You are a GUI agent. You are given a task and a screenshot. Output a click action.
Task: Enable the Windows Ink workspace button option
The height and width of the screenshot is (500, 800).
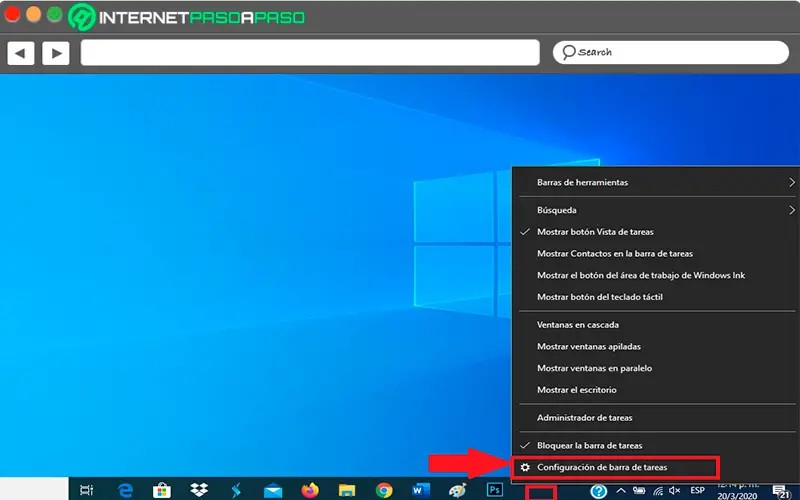coord(656,275)
